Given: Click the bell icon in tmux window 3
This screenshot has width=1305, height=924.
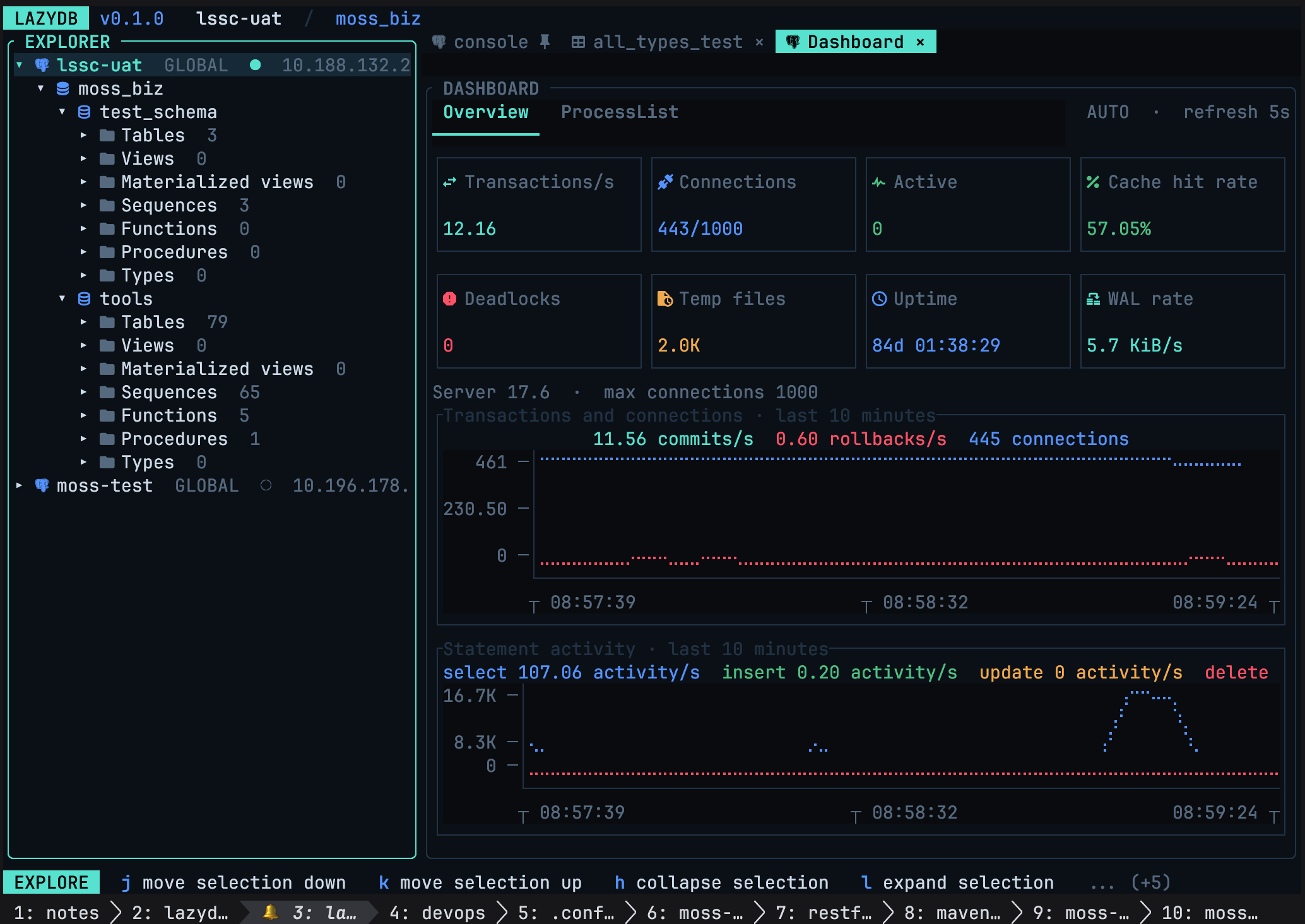Looking at the screenshot, I should click(270, 912).
